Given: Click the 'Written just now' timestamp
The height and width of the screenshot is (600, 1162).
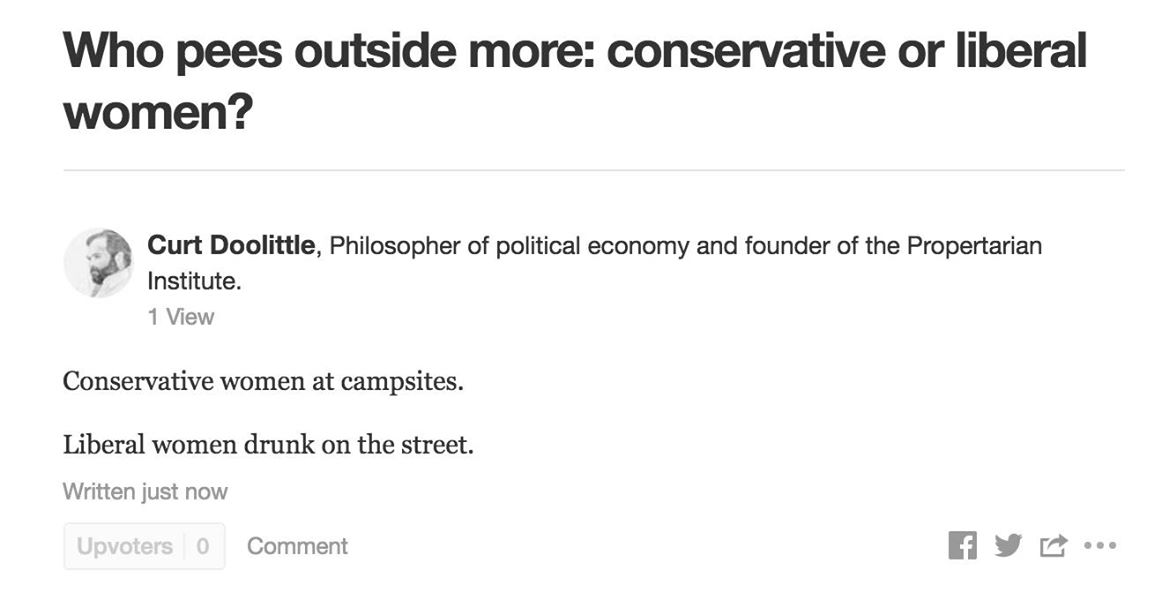Looking at the screenshot, I should 145,492.
